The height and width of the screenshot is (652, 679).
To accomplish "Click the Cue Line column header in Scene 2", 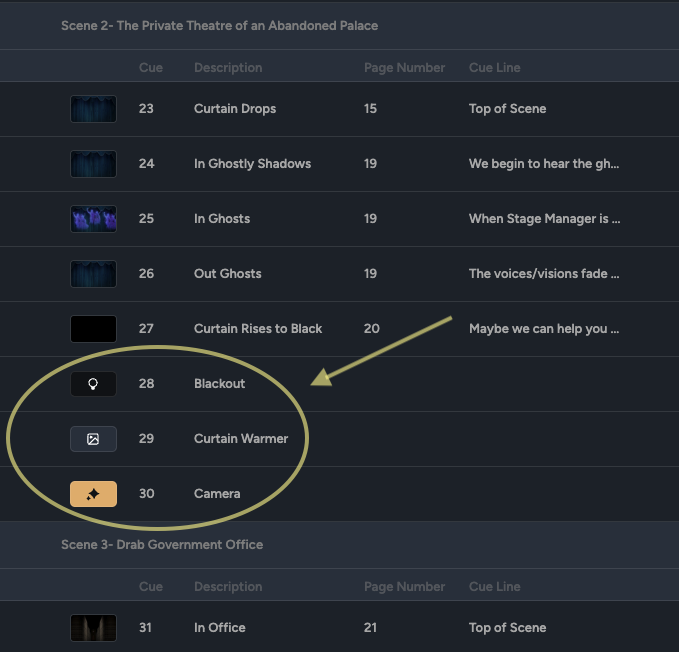I will click(x=495, y=68).
